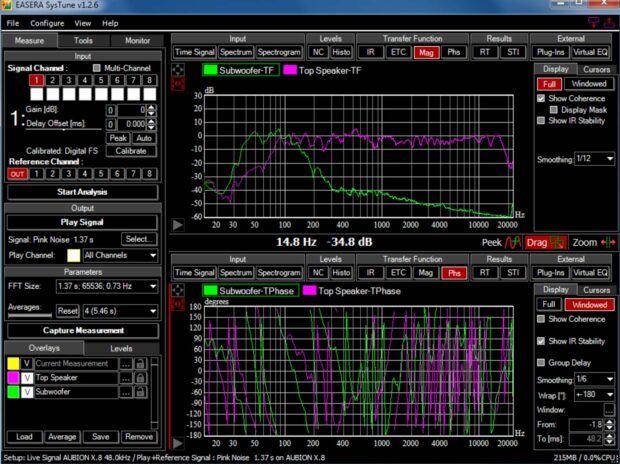
Task: Click the EASERA SysTune title bar app icon
Action: coord(7,5)
